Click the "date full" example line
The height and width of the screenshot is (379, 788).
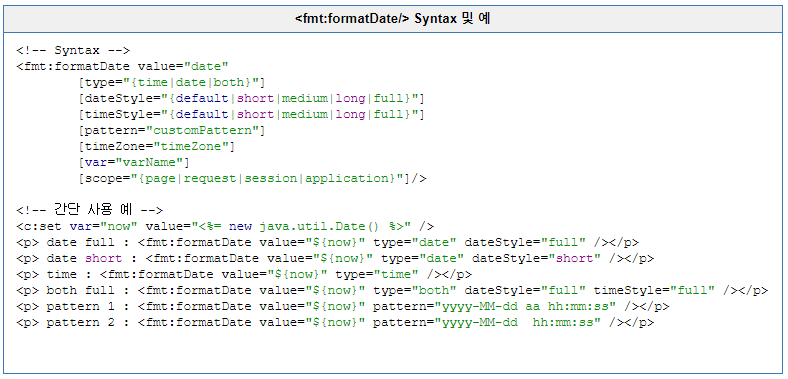[x=328, y=243]
